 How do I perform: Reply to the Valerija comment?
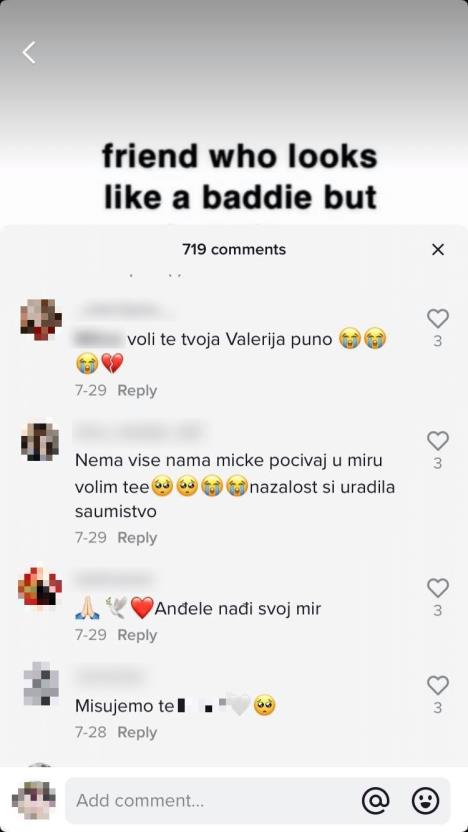pos(137,391)
